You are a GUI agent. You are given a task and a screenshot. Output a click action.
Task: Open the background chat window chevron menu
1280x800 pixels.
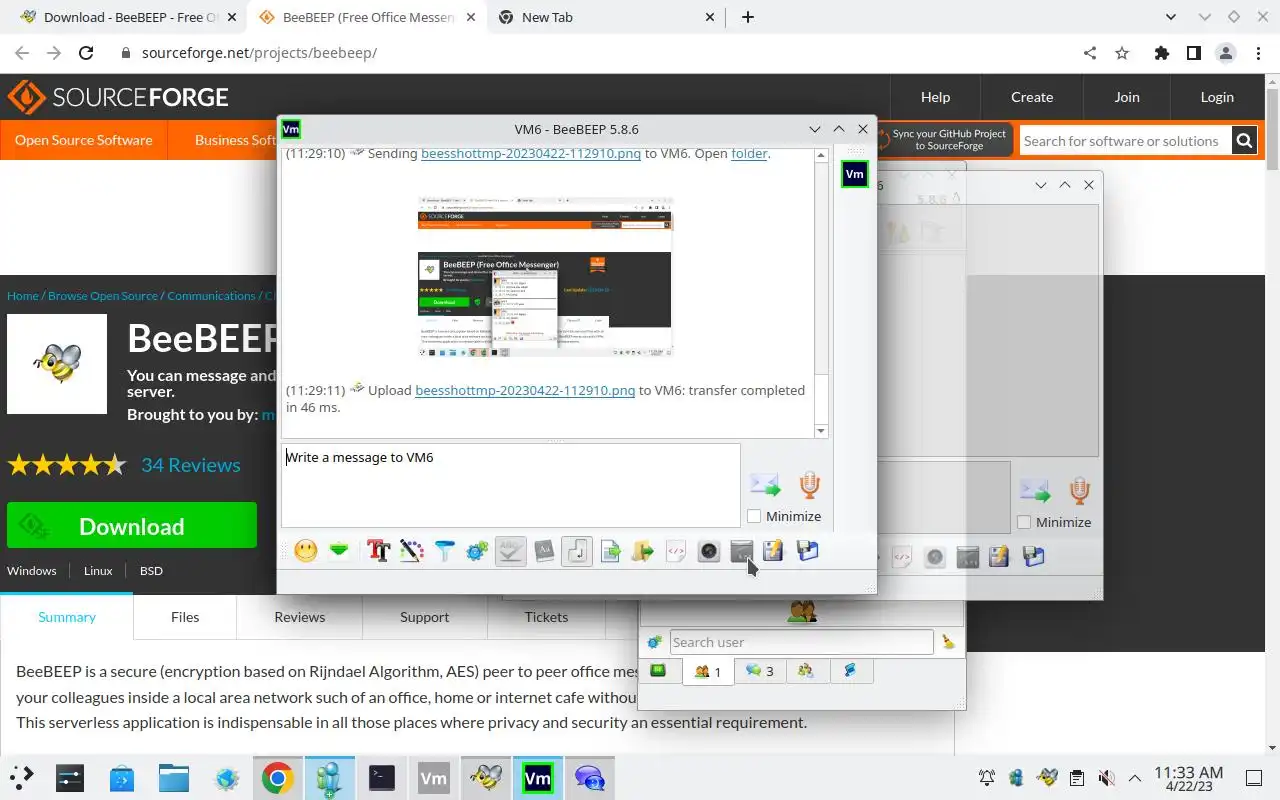pos(1041,185)
